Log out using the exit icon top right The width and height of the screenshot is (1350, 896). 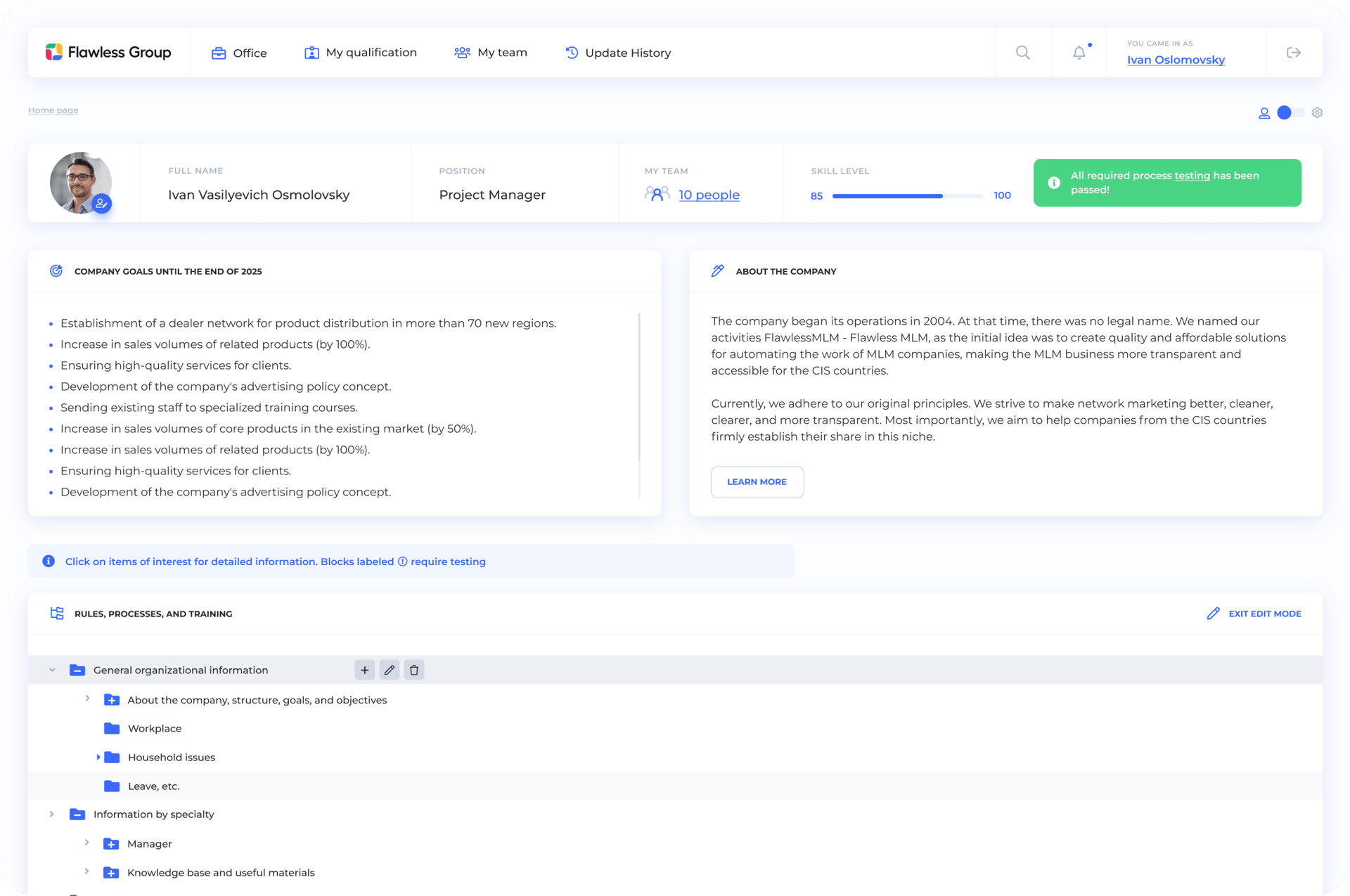click(x=1293, y=52)
